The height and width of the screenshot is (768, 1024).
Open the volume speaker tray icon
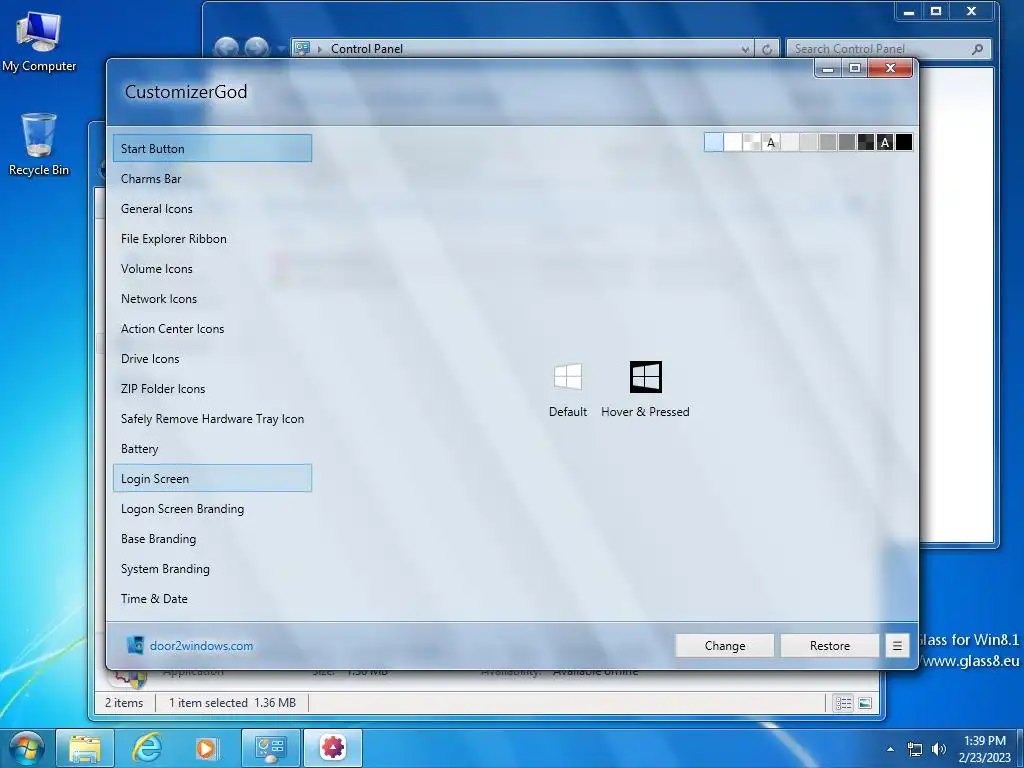(939, 749)
